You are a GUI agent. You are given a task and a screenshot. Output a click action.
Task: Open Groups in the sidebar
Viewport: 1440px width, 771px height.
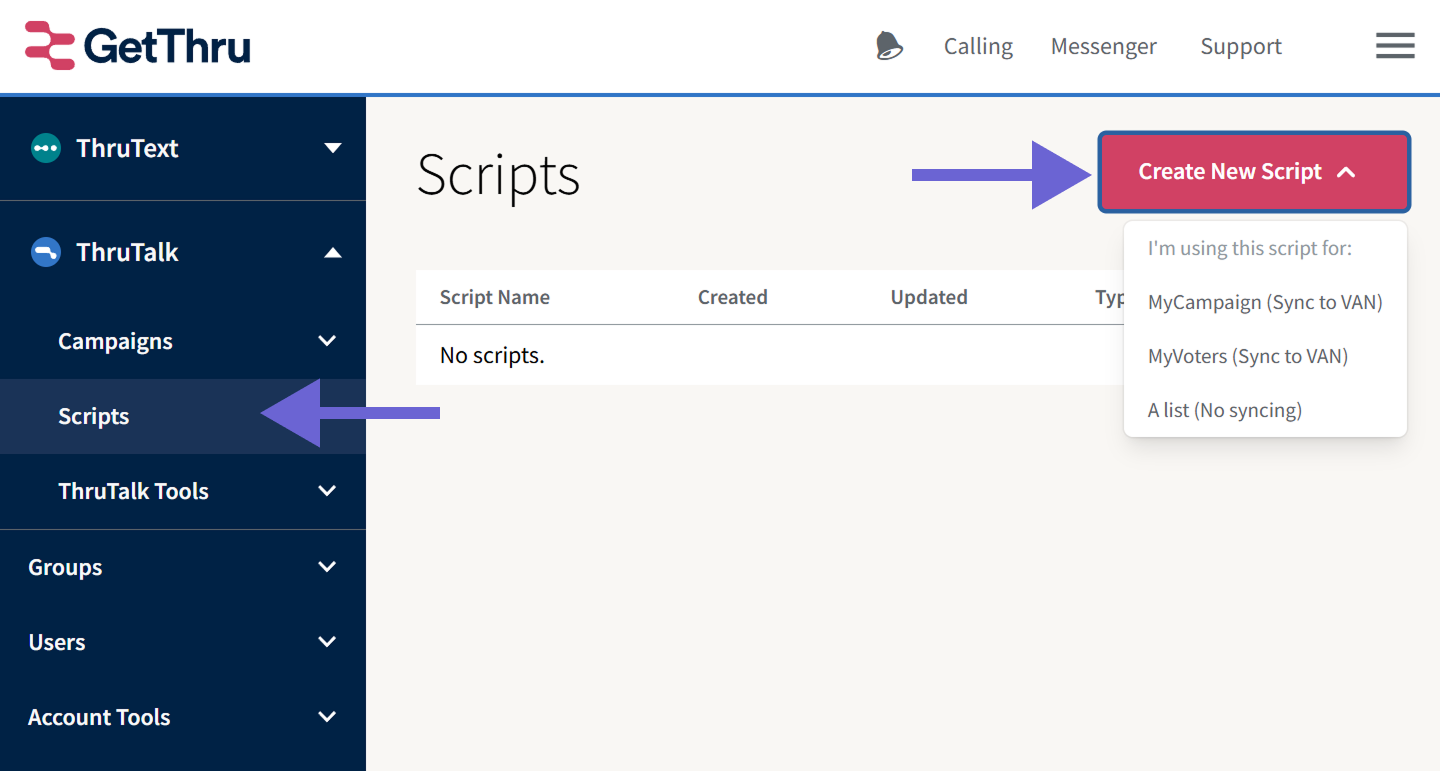click(x=65, y=567)
